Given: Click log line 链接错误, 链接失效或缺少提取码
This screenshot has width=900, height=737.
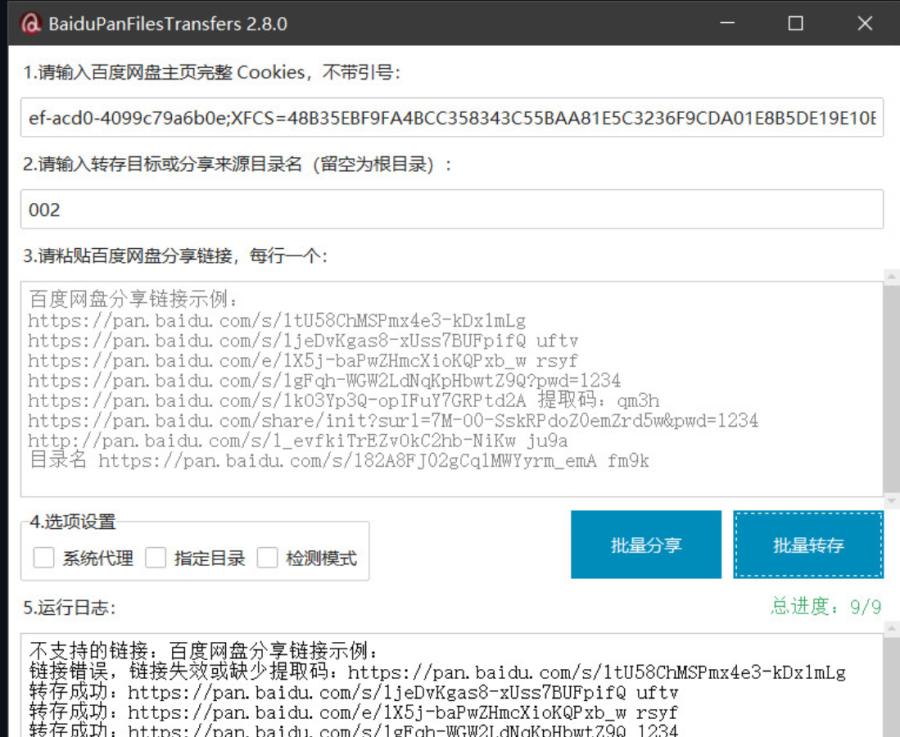Looking at the screenshot, I should 437,672.
